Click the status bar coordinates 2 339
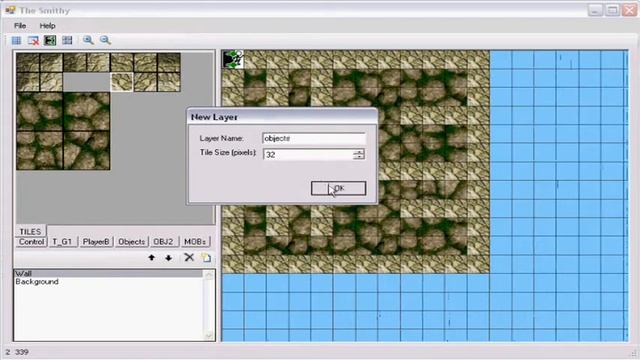 coord(17,352)
